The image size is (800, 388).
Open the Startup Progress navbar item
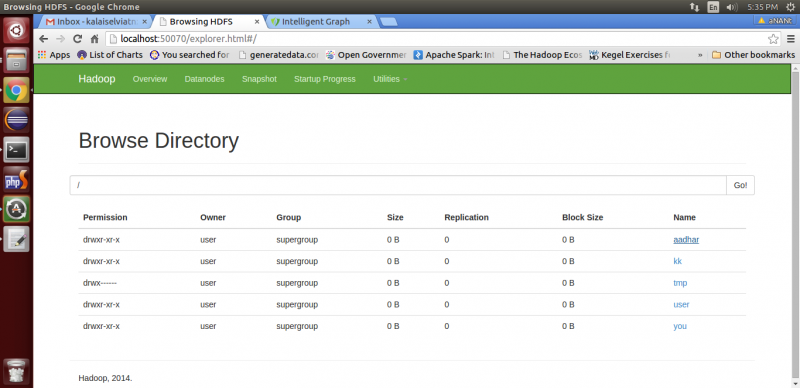pyautogui.click(x=324, y=79)
